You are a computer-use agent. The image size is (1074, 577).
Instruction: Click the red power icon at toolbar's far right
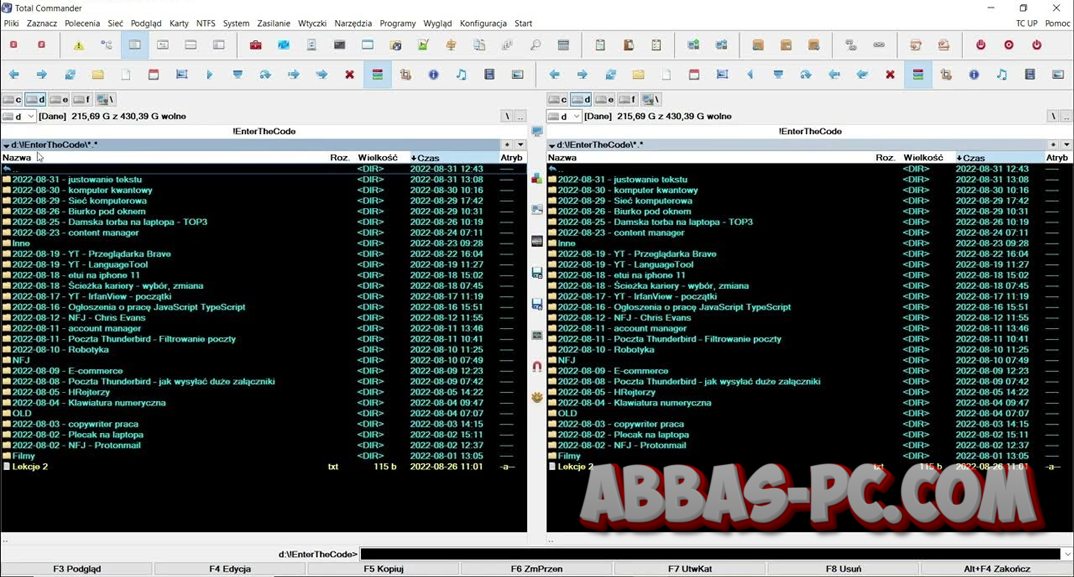click(1036, 45)
